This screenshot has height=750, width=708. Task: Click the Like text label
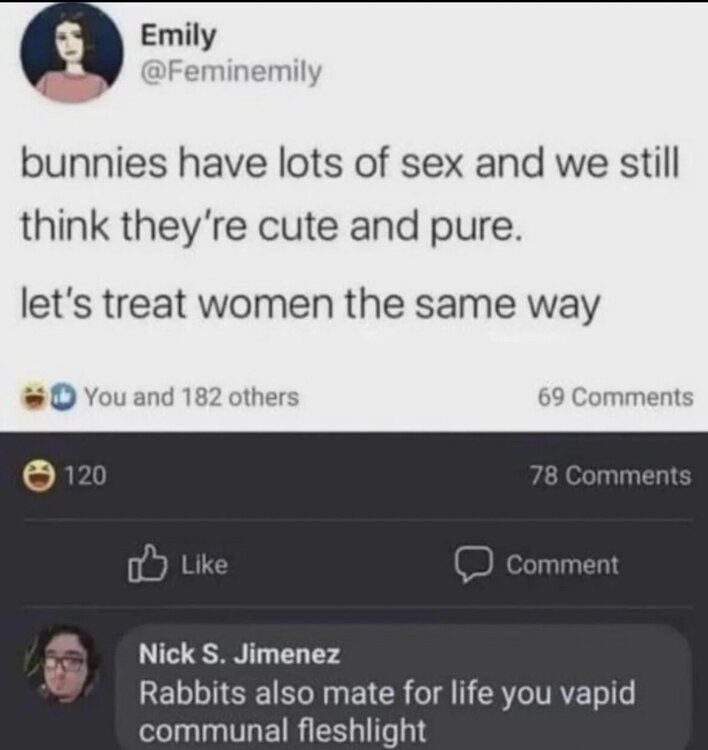[x=205, y=565]
